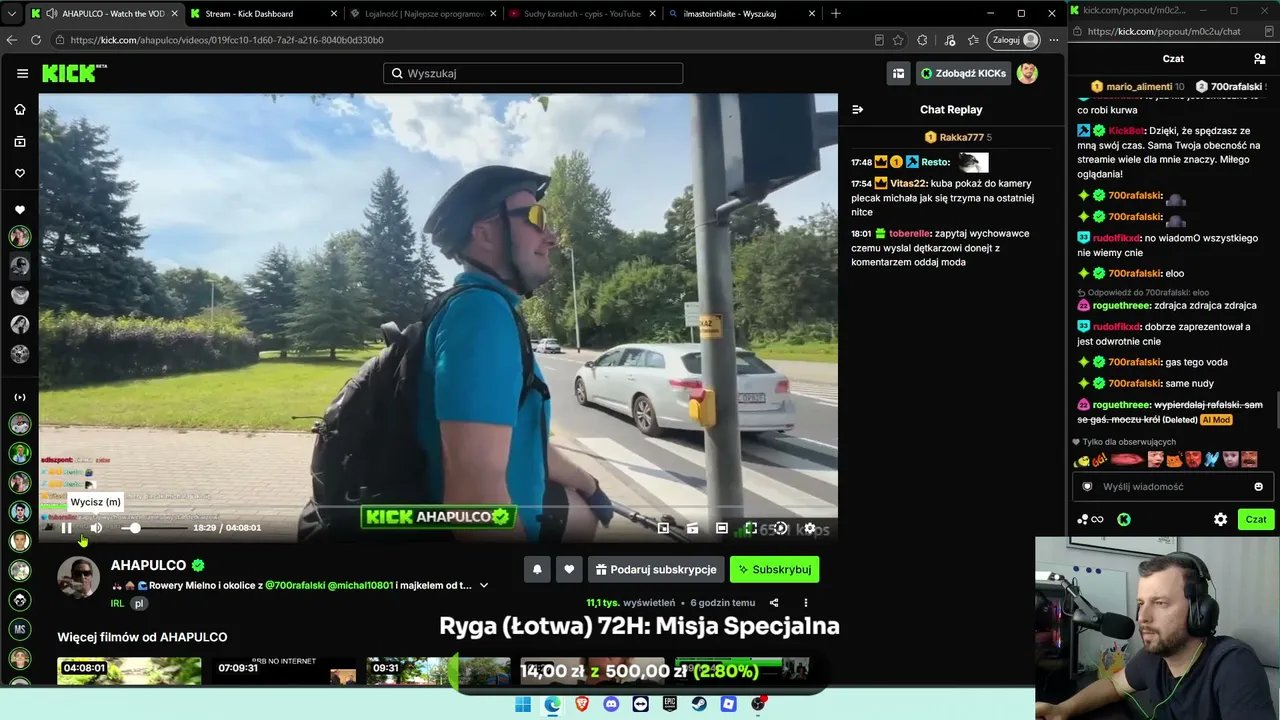Click the IRL category link

click(x=117, y=604)
